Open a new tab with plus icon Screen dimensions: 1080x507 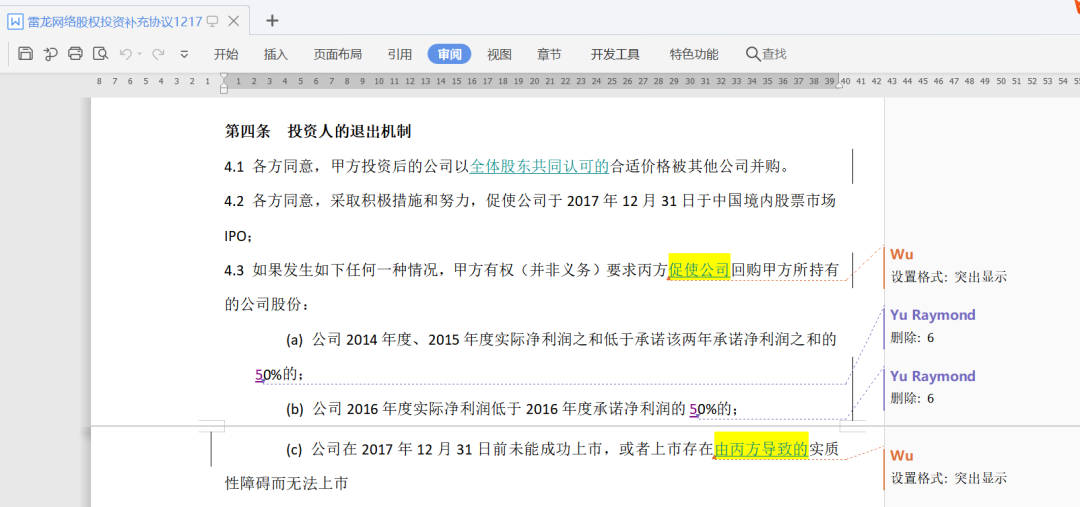click(x=272, y=21)
